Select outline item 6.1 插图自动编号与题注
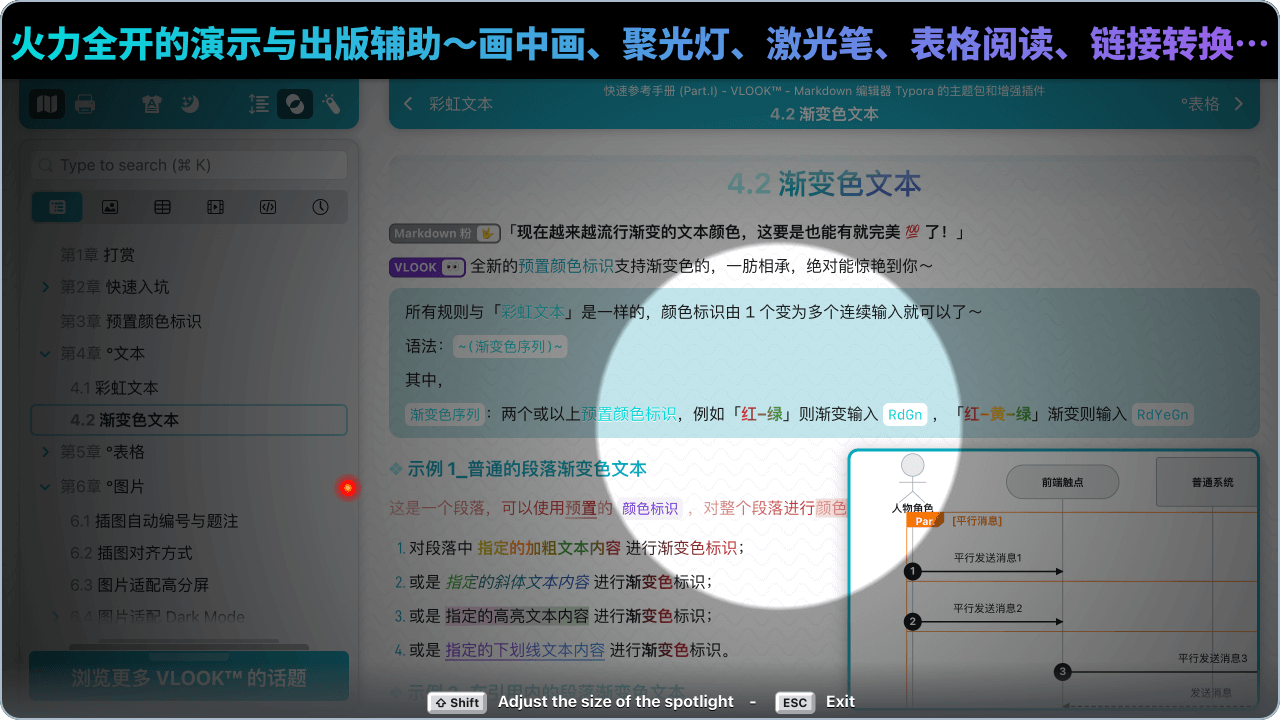Viewport: 1280px width, 720px height. (154, 521)
